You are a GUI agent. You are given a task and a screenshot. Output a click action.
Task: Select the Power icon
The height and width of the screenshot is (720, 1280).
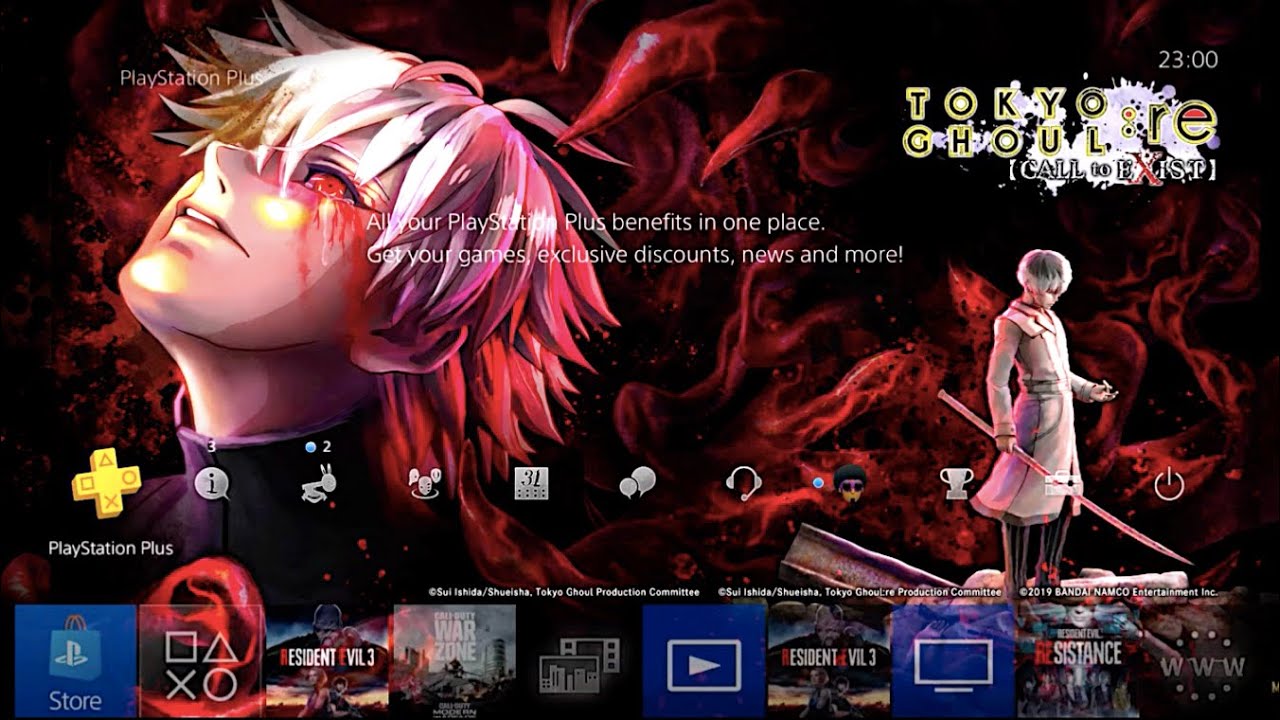coord(1169,485)
